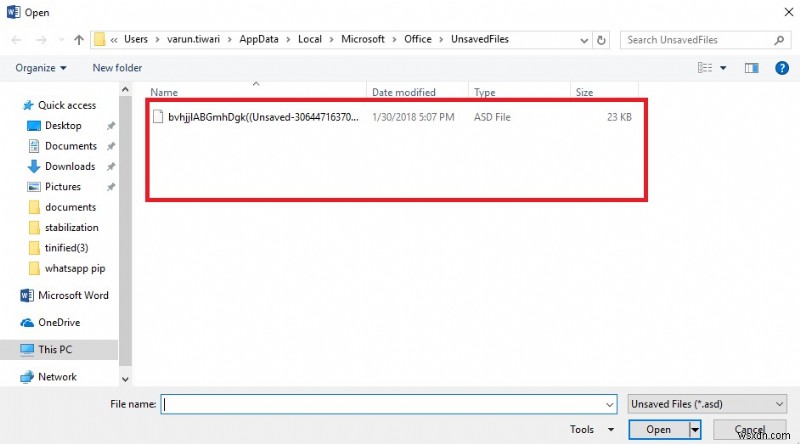The width and height of the screenshot is (800, 444).
Task: Click the Cancel button
Action: 749,430
